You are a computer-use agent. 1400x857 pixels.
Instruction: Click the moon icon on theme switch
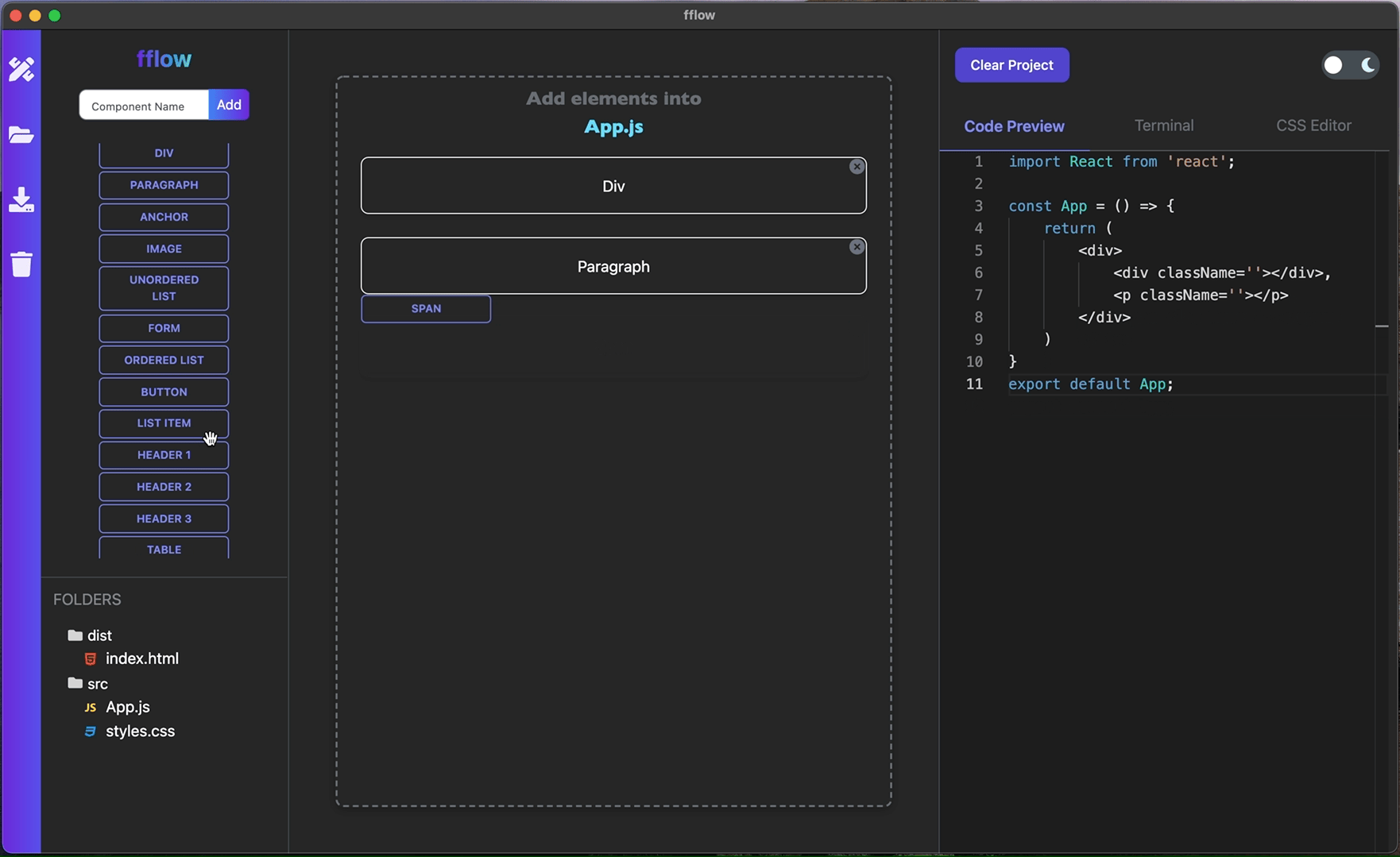(1367, 65)
